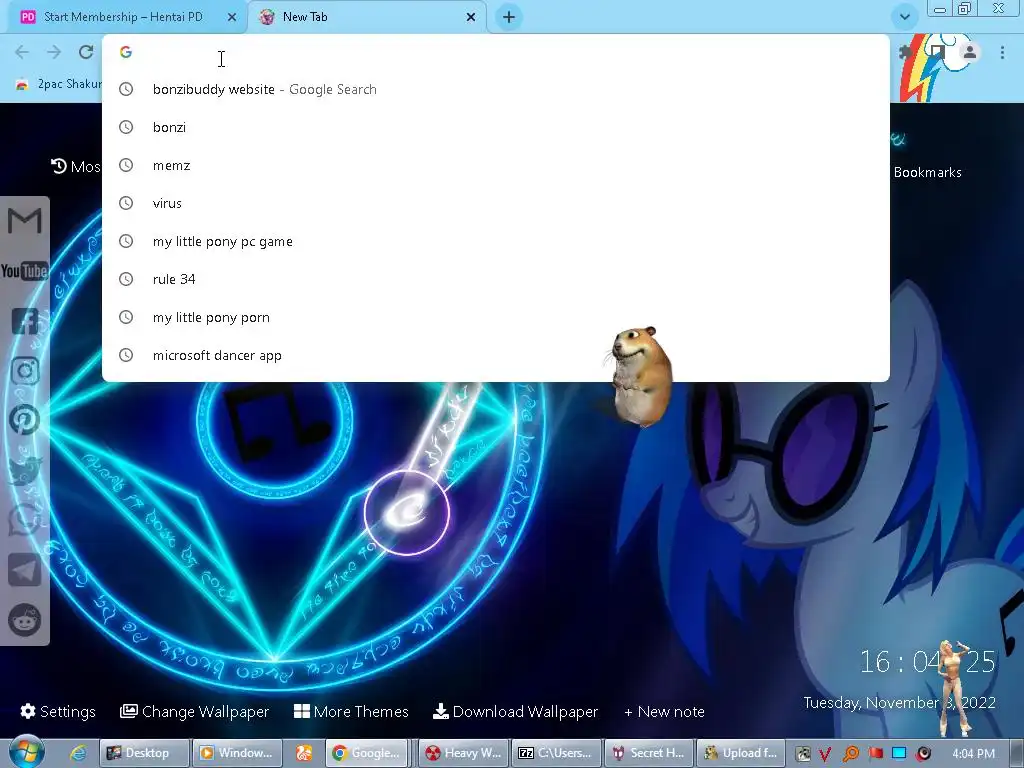Select the virus suggestion
Image resolution: width=1024 pixels, height=768 pixels.
[x=496, y=203]
